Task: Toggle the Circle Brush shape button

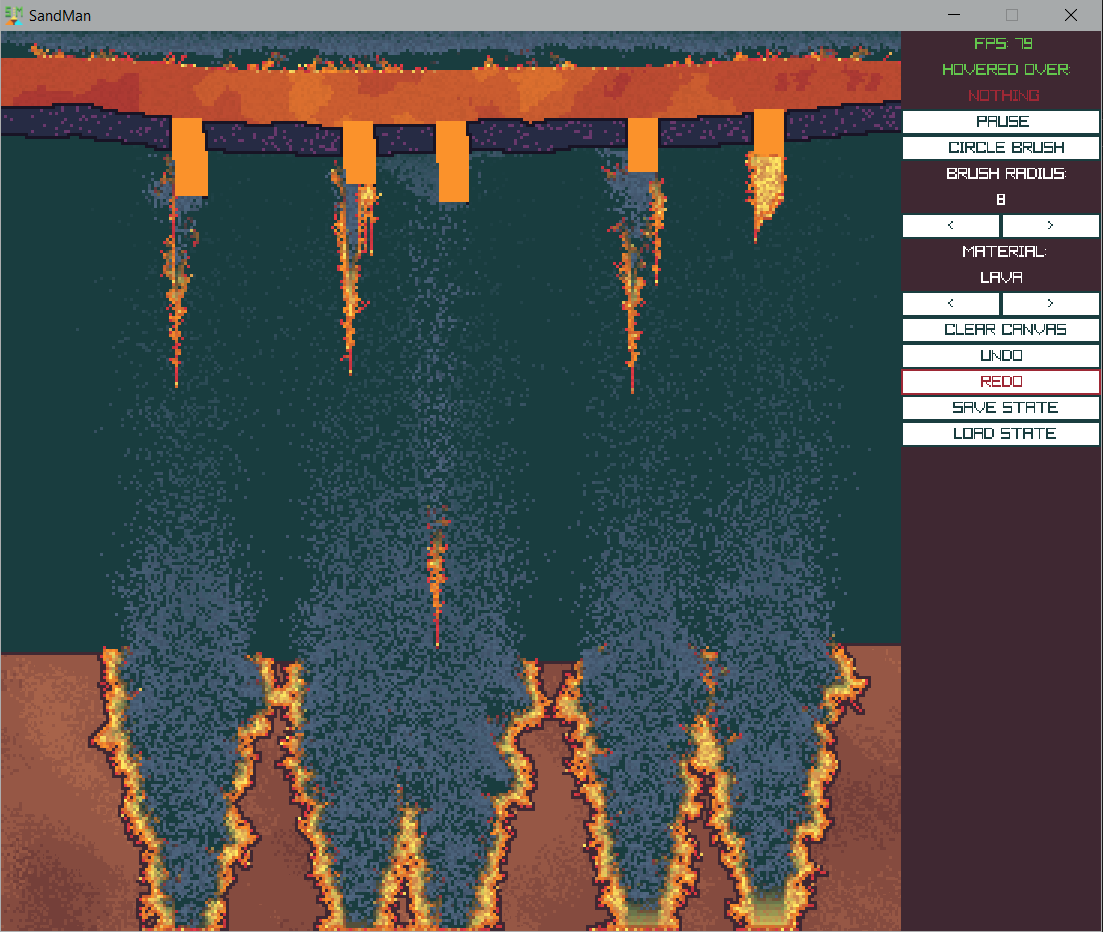Action: (x=1001, y=148)
